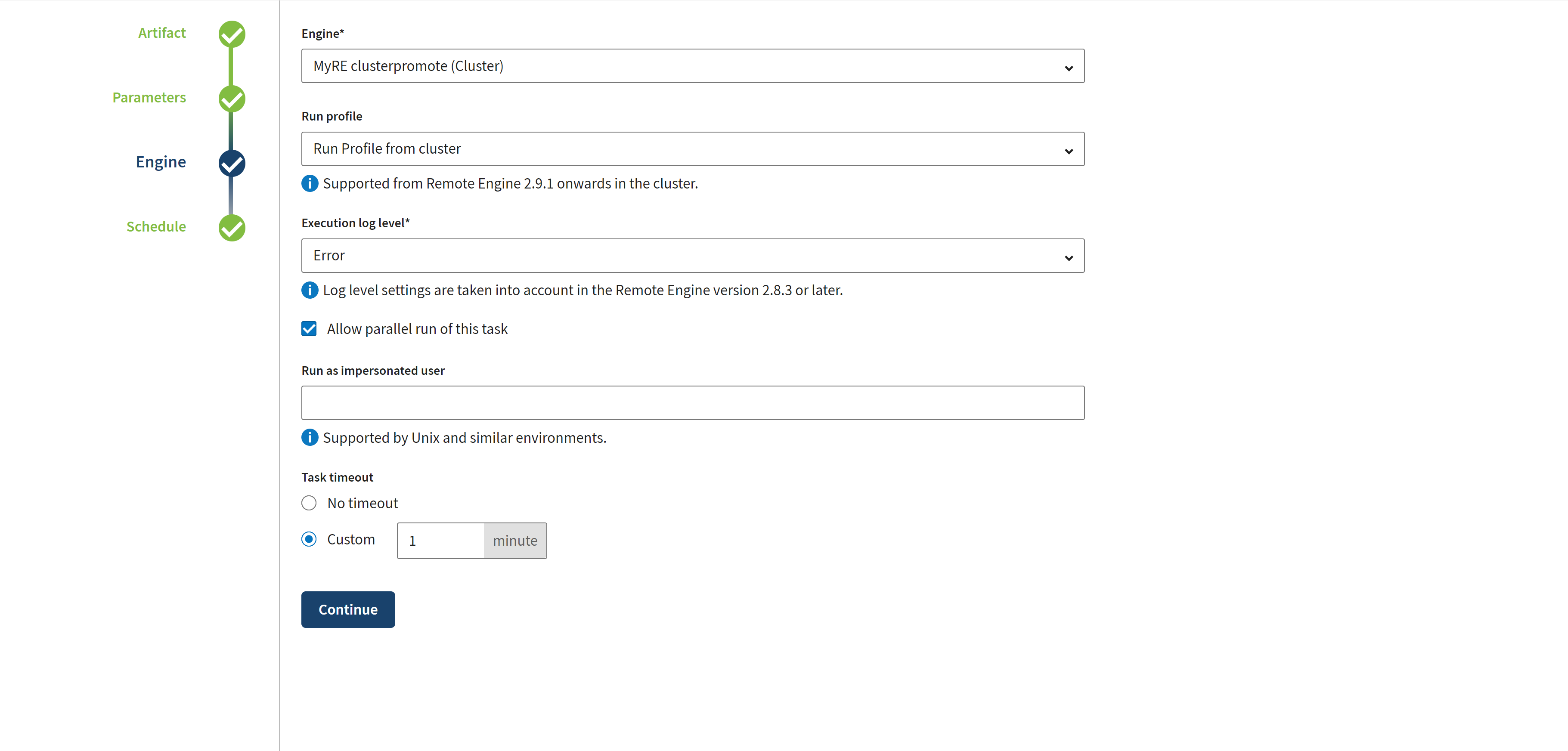The width and height of the screenshot is (1568, 751).
Task: Go to the Artifact wizard step
Action: 162,33
